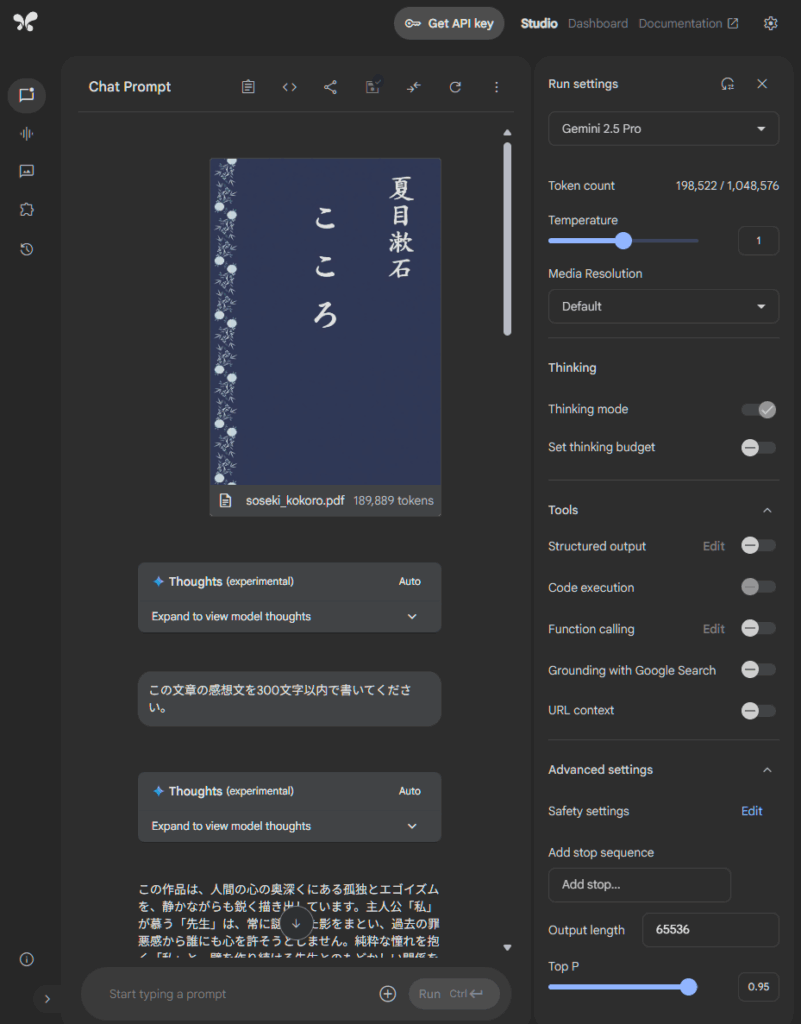Viewport: 801px width, 1024px height.
Task: Edit Function calling settings
Action: point(714,629)
